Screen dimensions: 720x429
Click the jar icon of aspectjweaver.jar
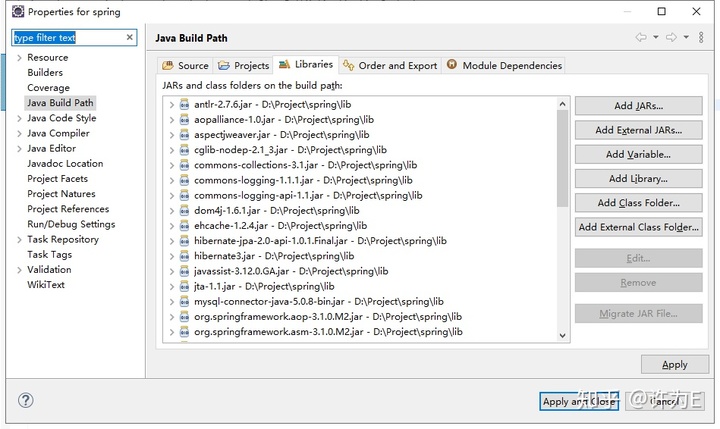coord(184,135)
